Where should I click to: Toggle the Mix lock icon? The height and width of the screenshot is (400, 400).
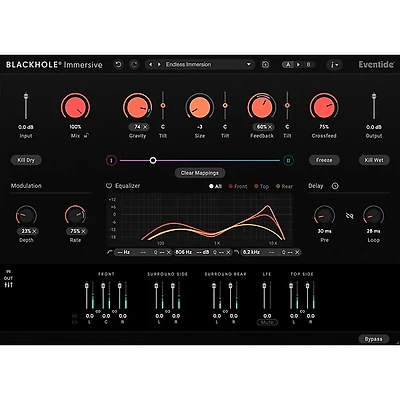(86, 136)
